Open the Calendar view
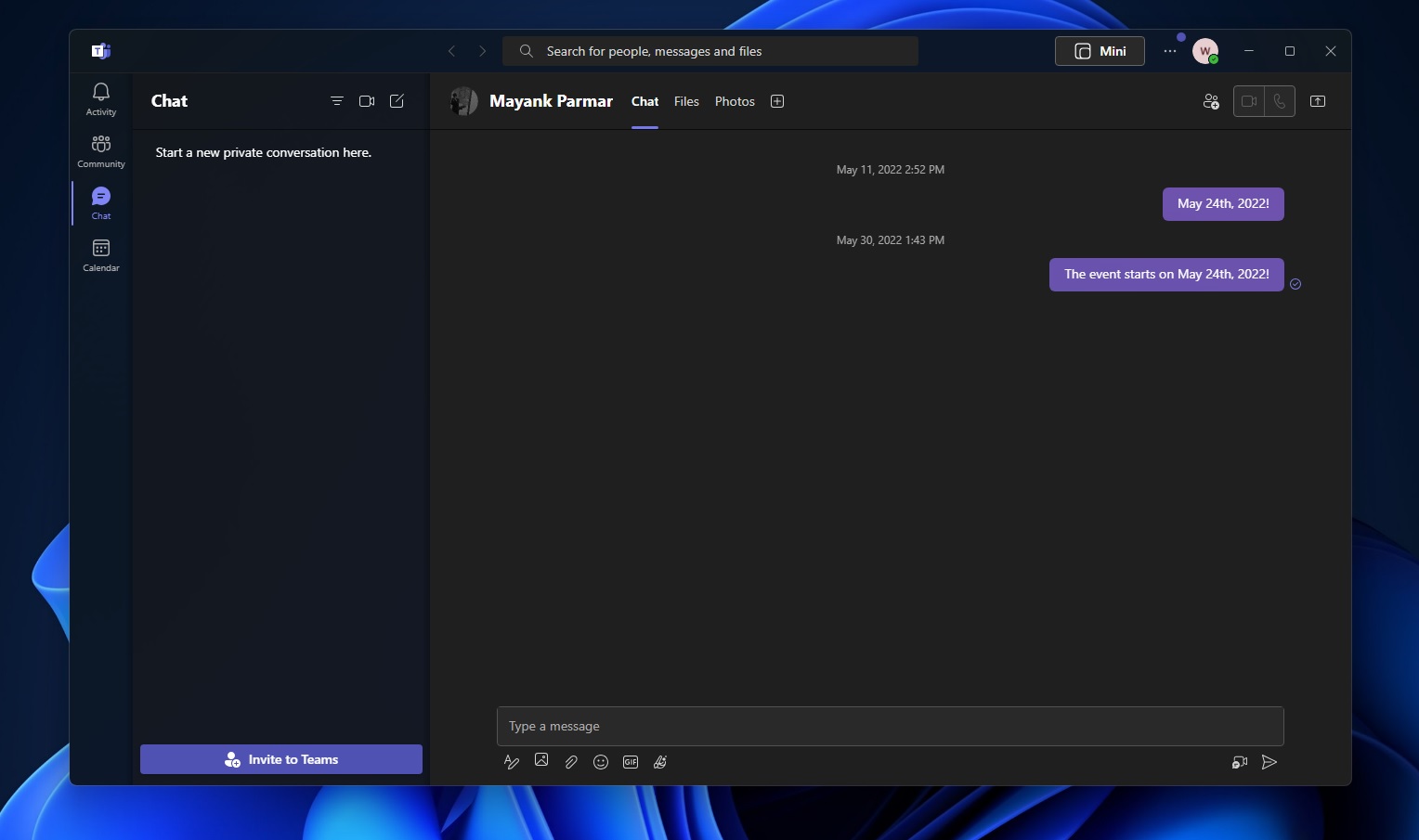This screenshot has width=1419, height=840. (101, 254)
